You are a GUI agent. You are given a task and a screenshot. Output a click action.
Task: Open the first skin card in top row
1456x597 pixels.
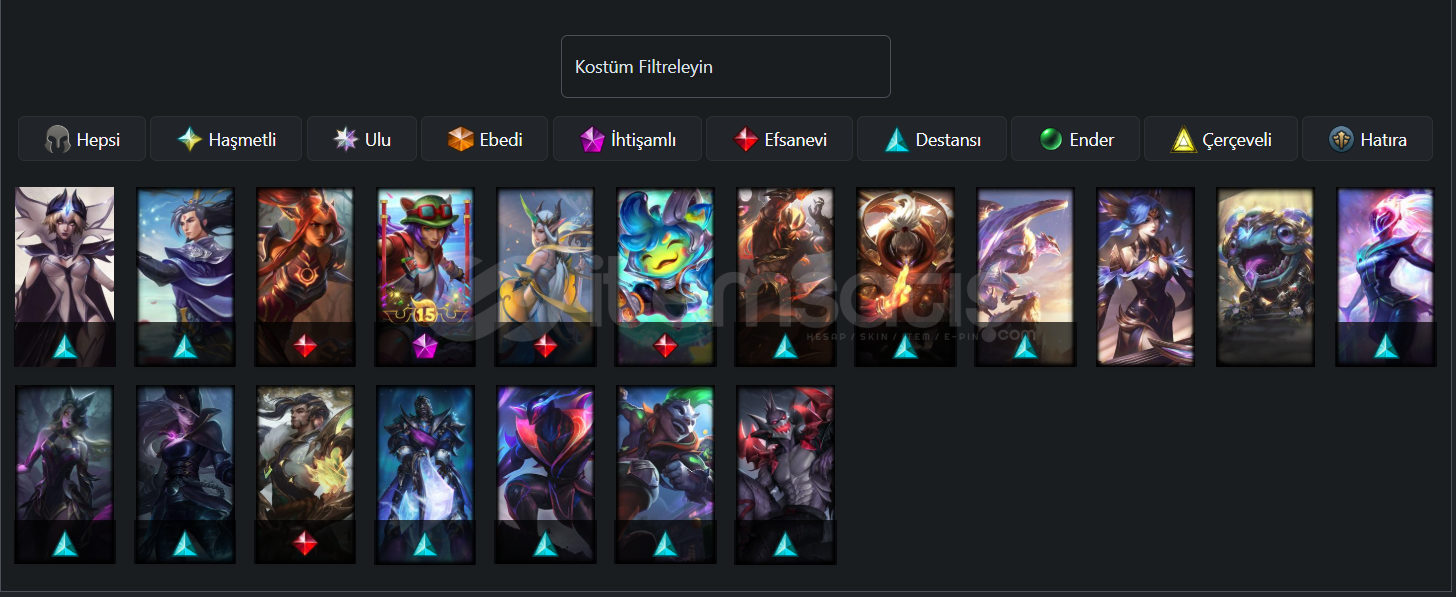point(65,277)
